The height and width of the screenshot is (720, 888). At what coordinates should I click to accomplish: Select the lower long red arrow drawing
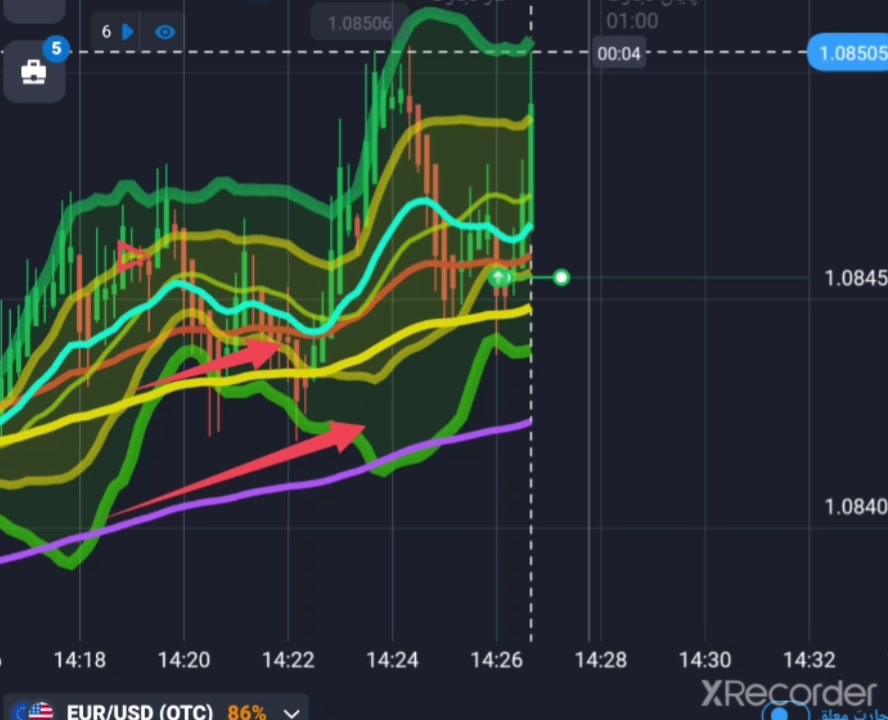coord(237,470)
